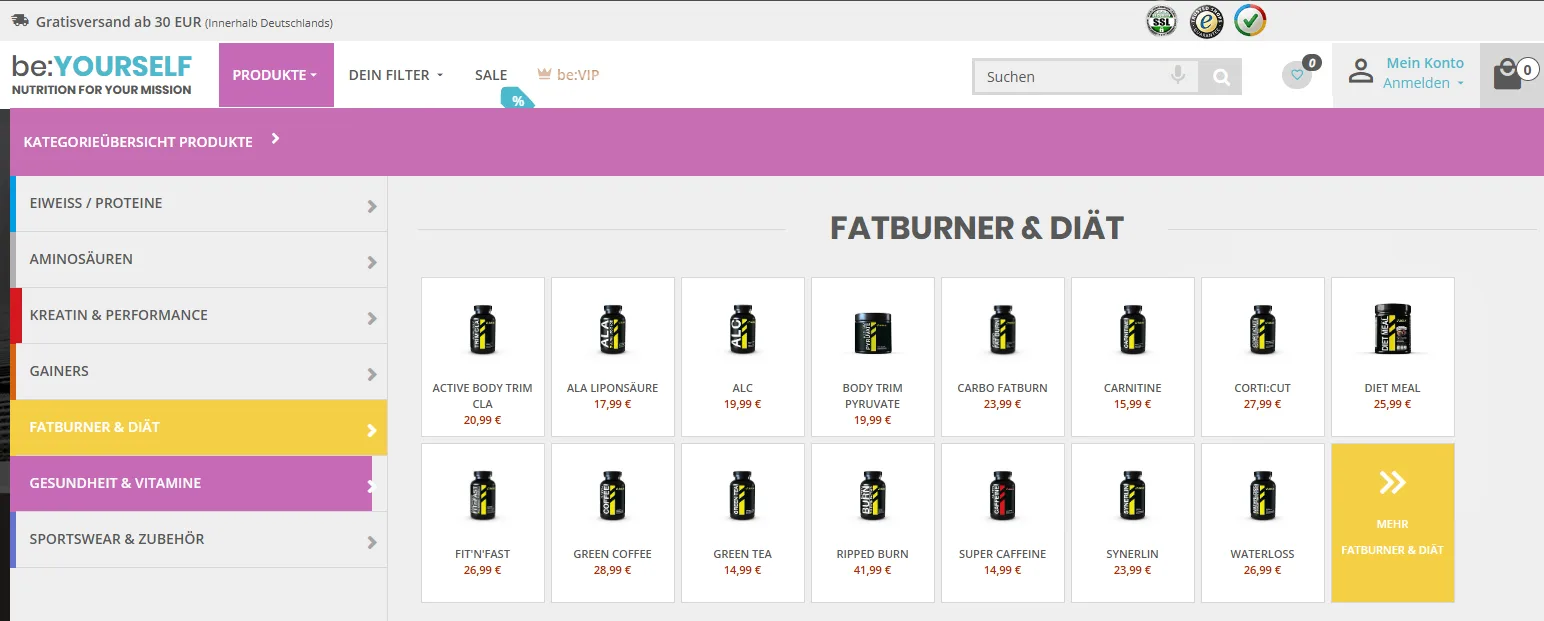The image size is (1544, 621).
Task: Click the RIPPED BURN product name
Action: 873,554
